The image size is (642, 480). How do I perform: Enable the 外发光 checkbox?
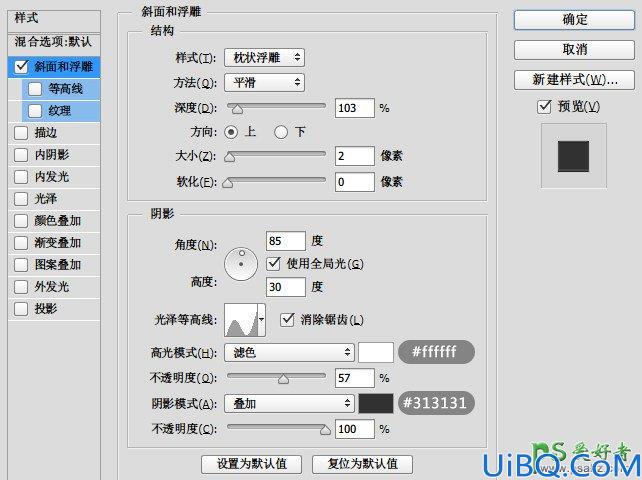click(x=21, y=287)
